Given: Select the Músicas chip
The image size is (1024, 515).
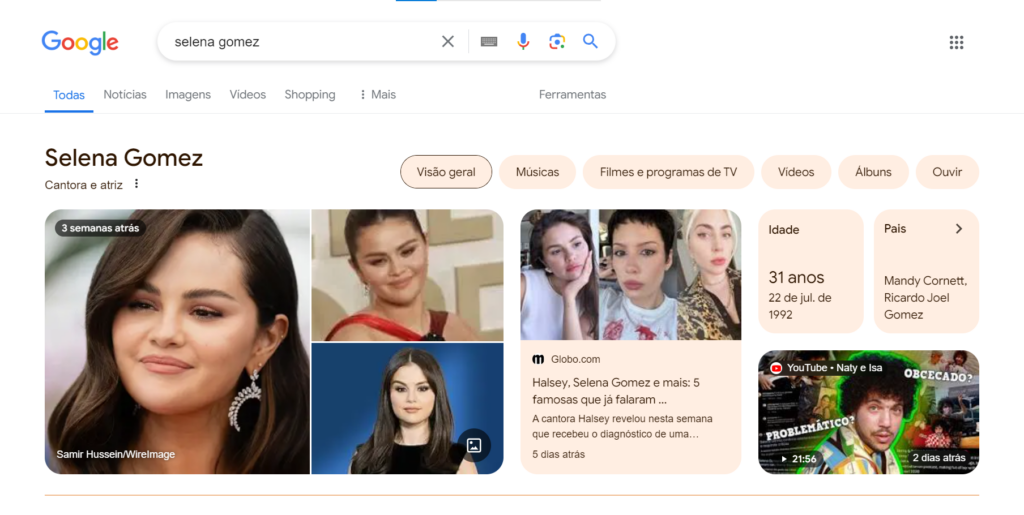Looking at the screenshot, I should point(537,172).
